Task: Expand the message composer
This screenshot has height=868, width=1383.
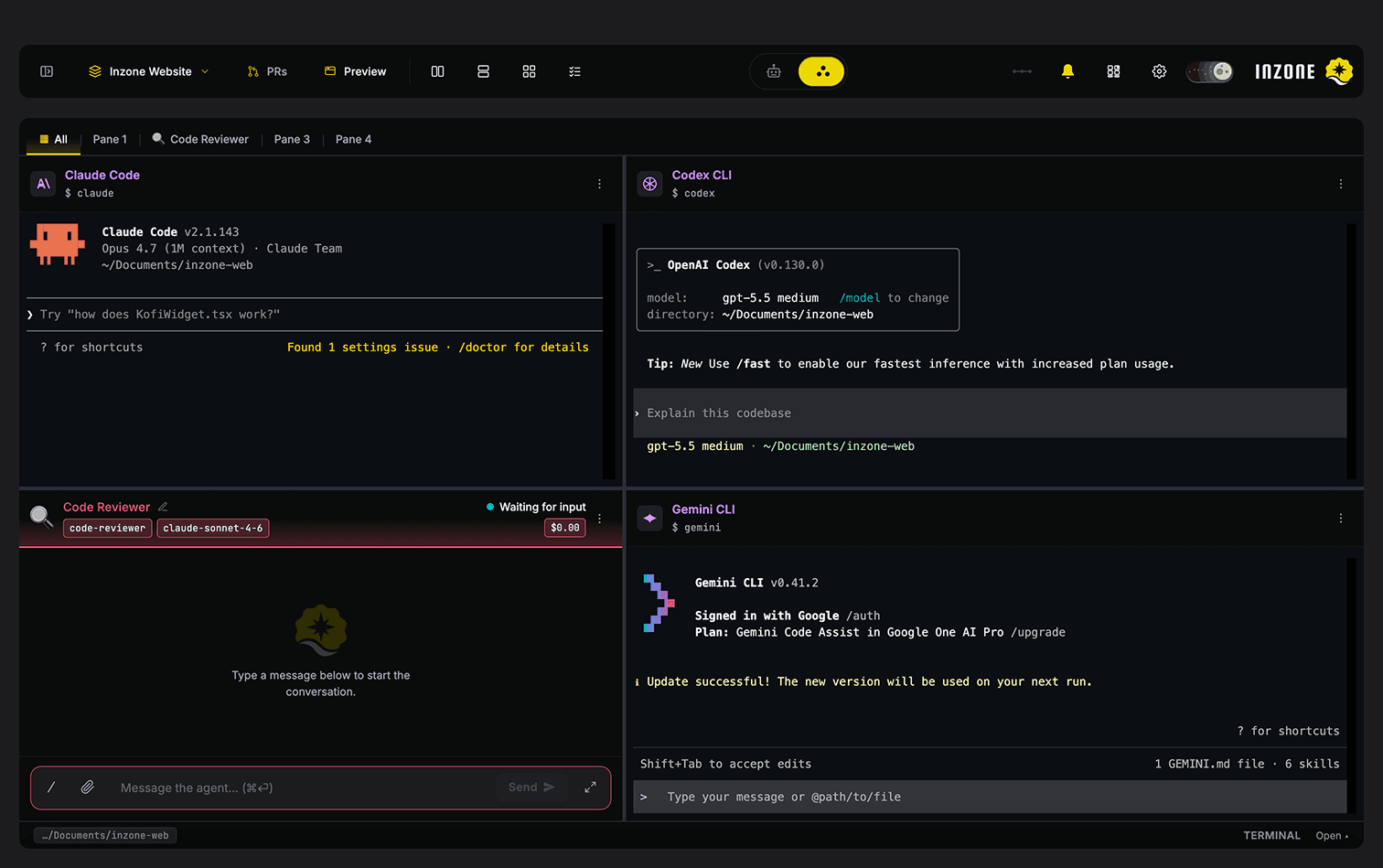Action: (591, 788)
